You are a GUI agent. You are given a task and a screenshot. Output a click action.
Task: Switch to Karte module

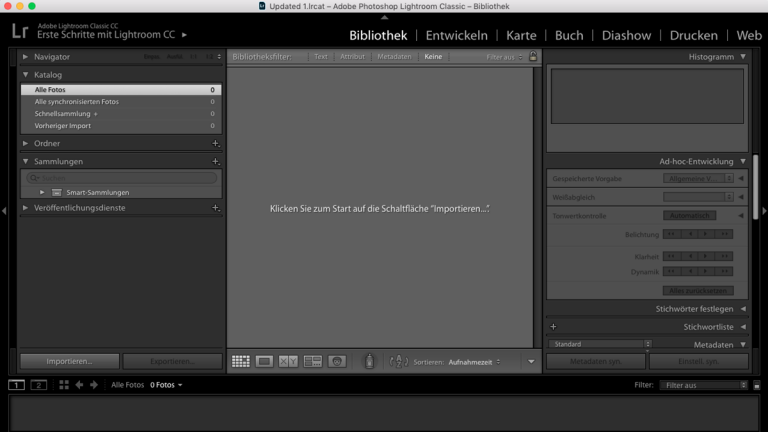[521, 35]
